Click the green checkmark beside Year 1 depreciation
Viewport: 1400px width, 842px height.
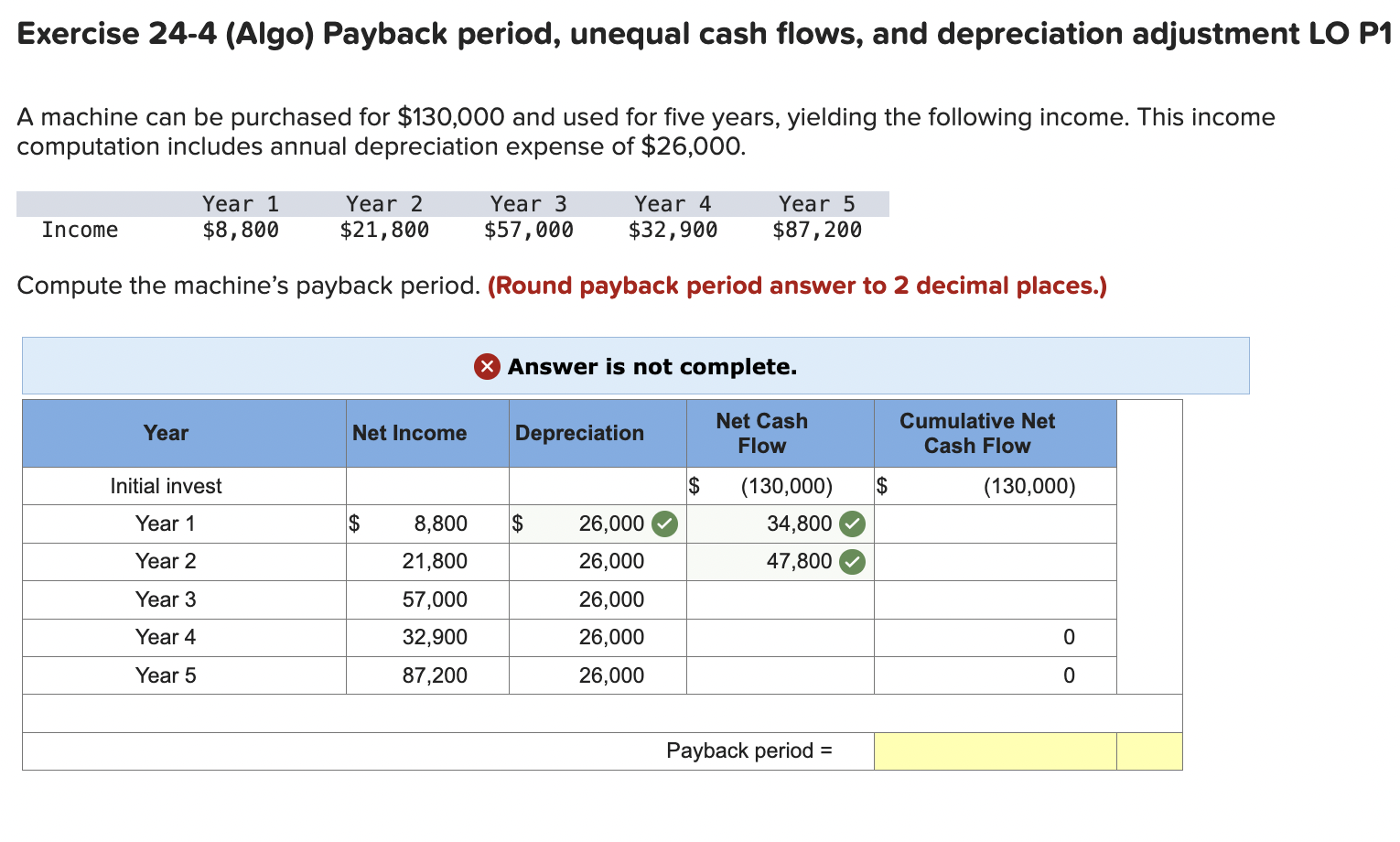[x=665, y=524]
